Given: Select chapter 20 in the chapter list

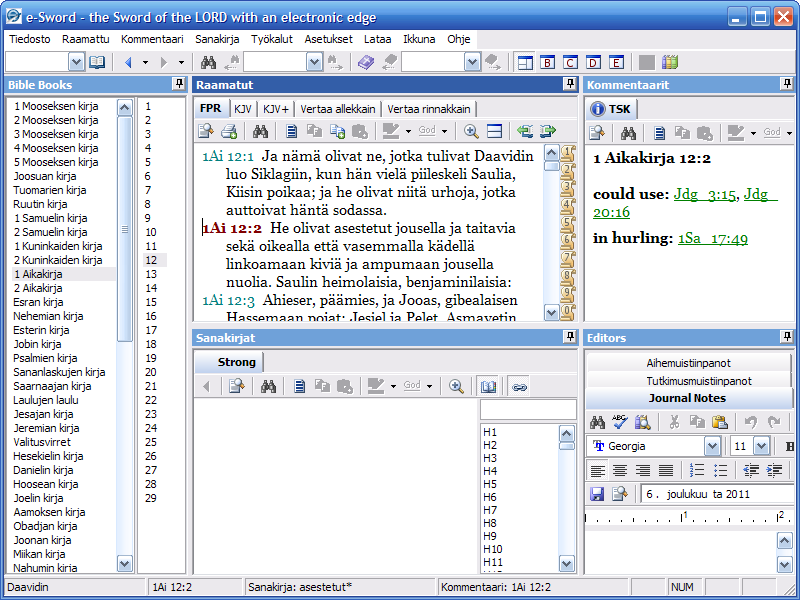Looking at the screenshot, I should 151,372.
